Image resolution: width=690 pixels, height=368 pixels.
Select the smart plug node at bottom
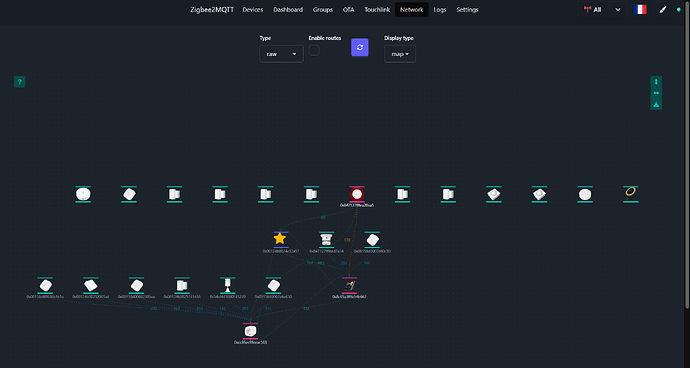click(250, 331)
